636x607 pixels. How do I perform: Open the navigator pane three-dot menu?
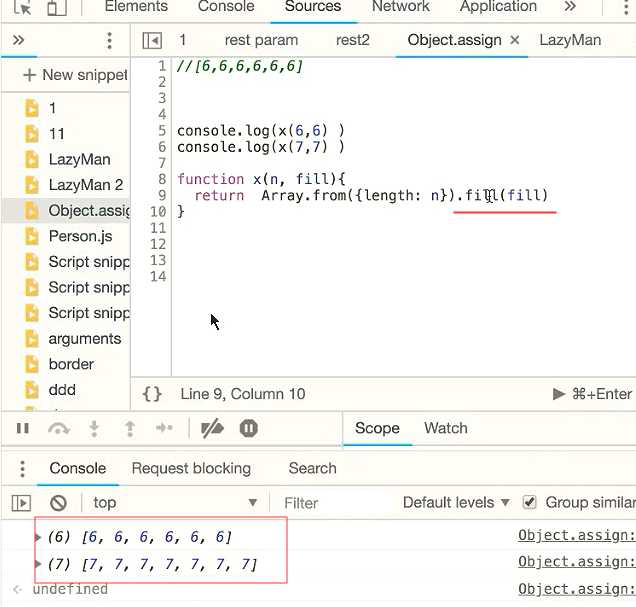pos(109,41)
